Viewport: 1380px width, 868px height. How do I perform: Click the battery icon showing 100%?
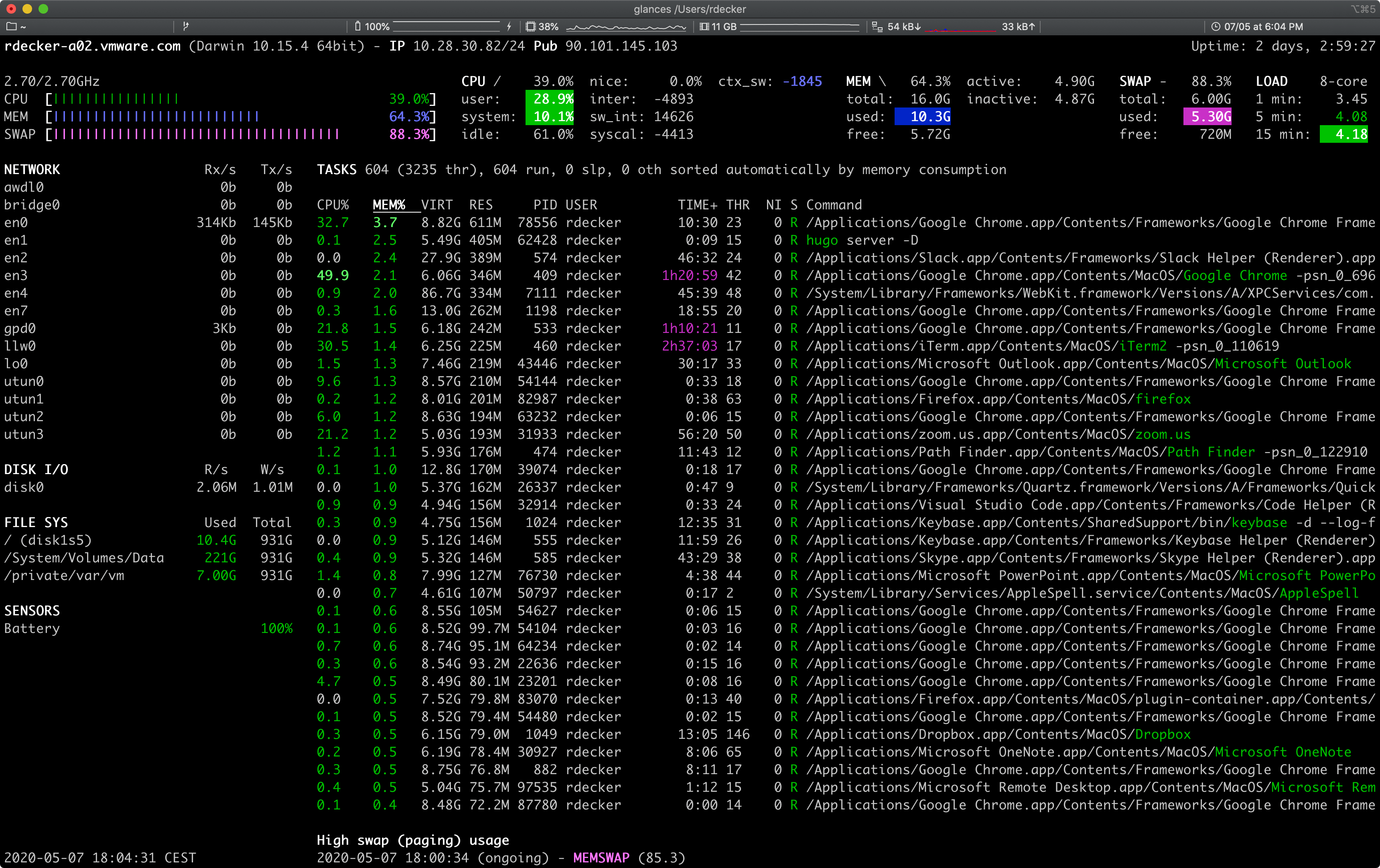(x=357, y=26)
